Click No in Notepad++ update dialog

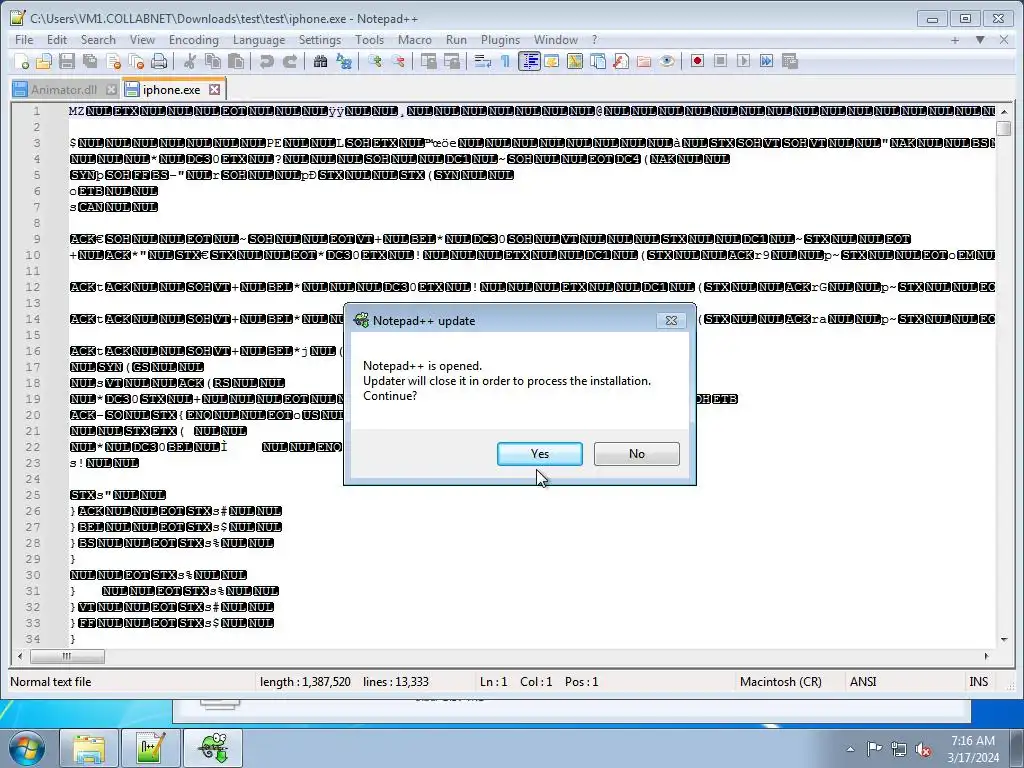[x=637, y=454]
